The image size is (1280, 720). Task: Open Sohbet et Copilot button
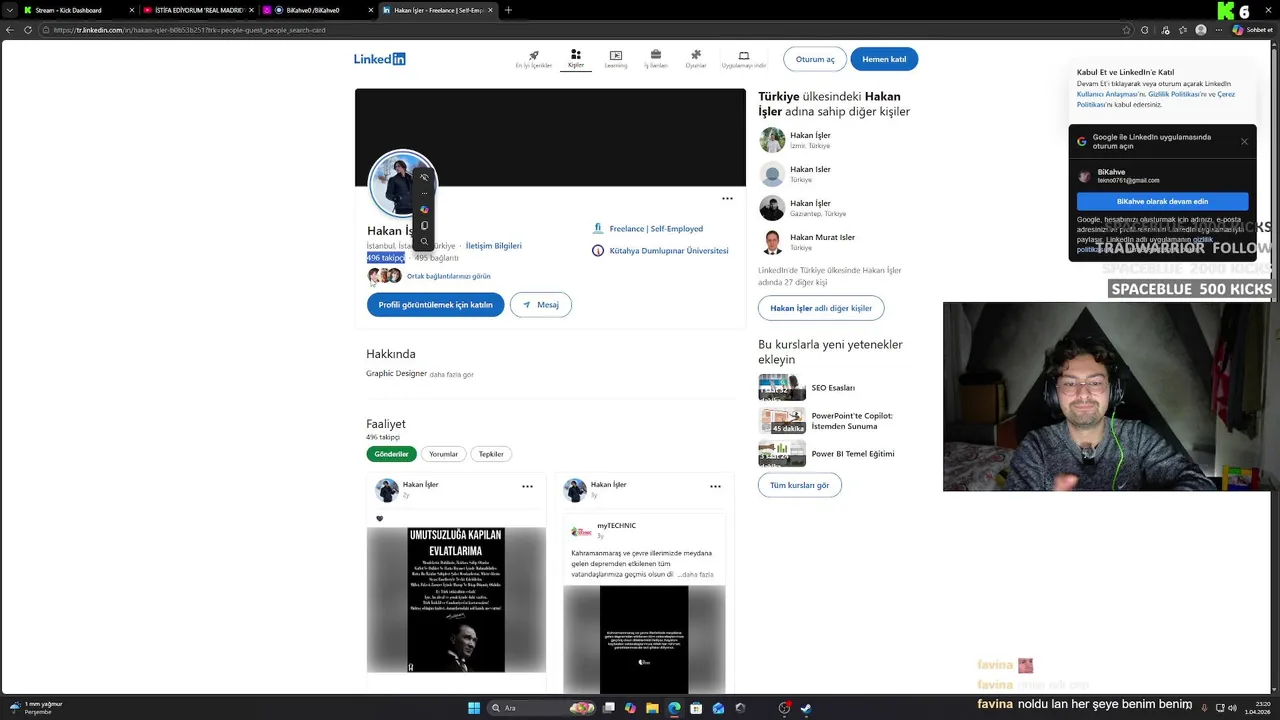tap(1252, 30)
